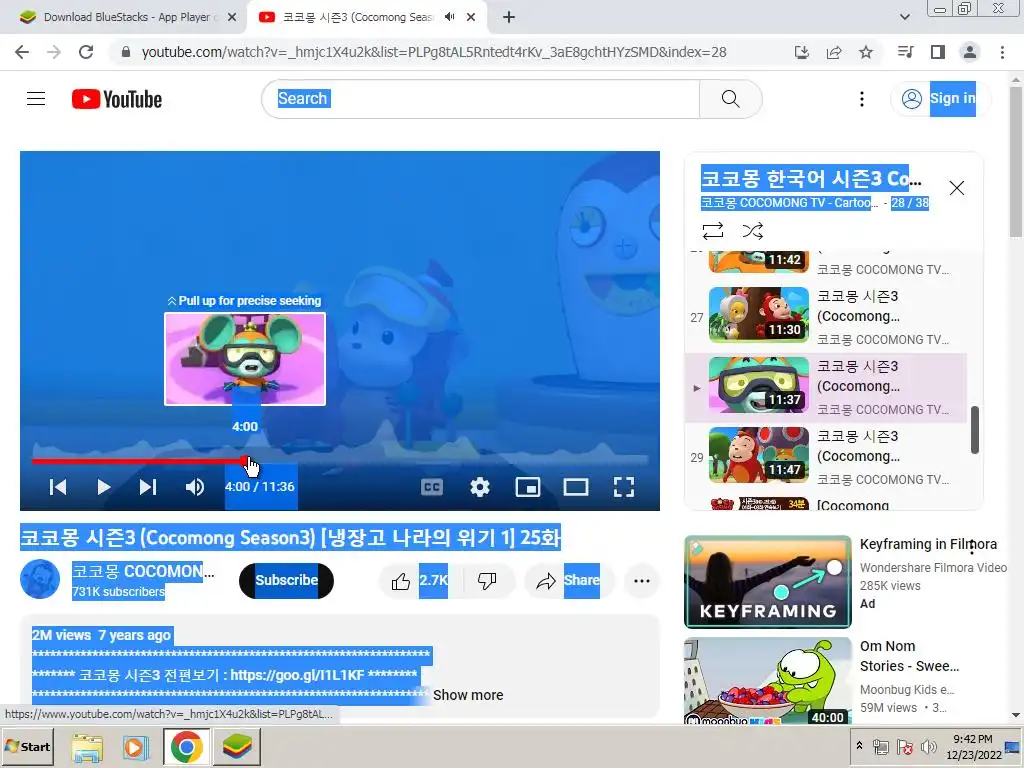Click the playlist panel scrollbar handle
Screen dimensions: 1024x768
[x=974, y=429]
